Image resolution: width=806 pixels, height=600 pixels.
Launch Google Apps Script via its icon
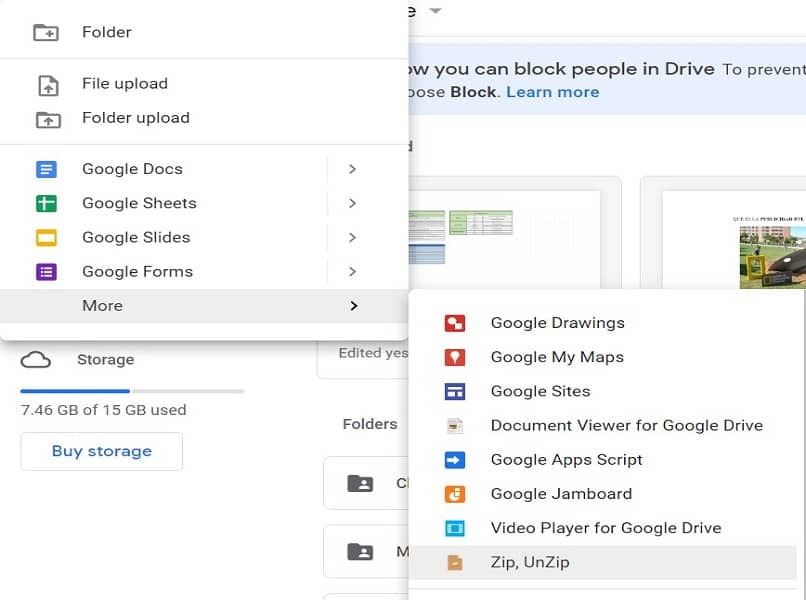pyautogui.click(x=456, y=459)
